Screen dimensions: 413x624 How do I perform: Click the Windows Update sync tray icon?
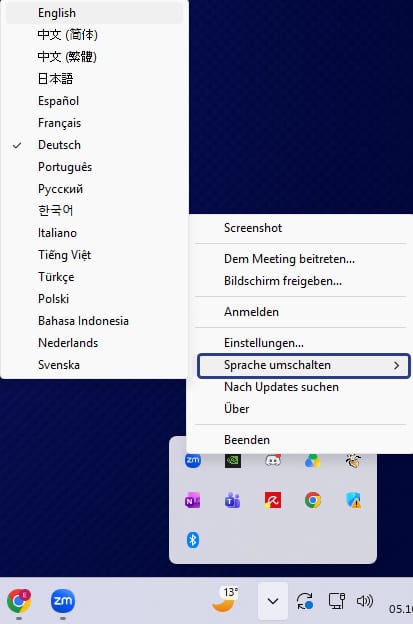305,601
